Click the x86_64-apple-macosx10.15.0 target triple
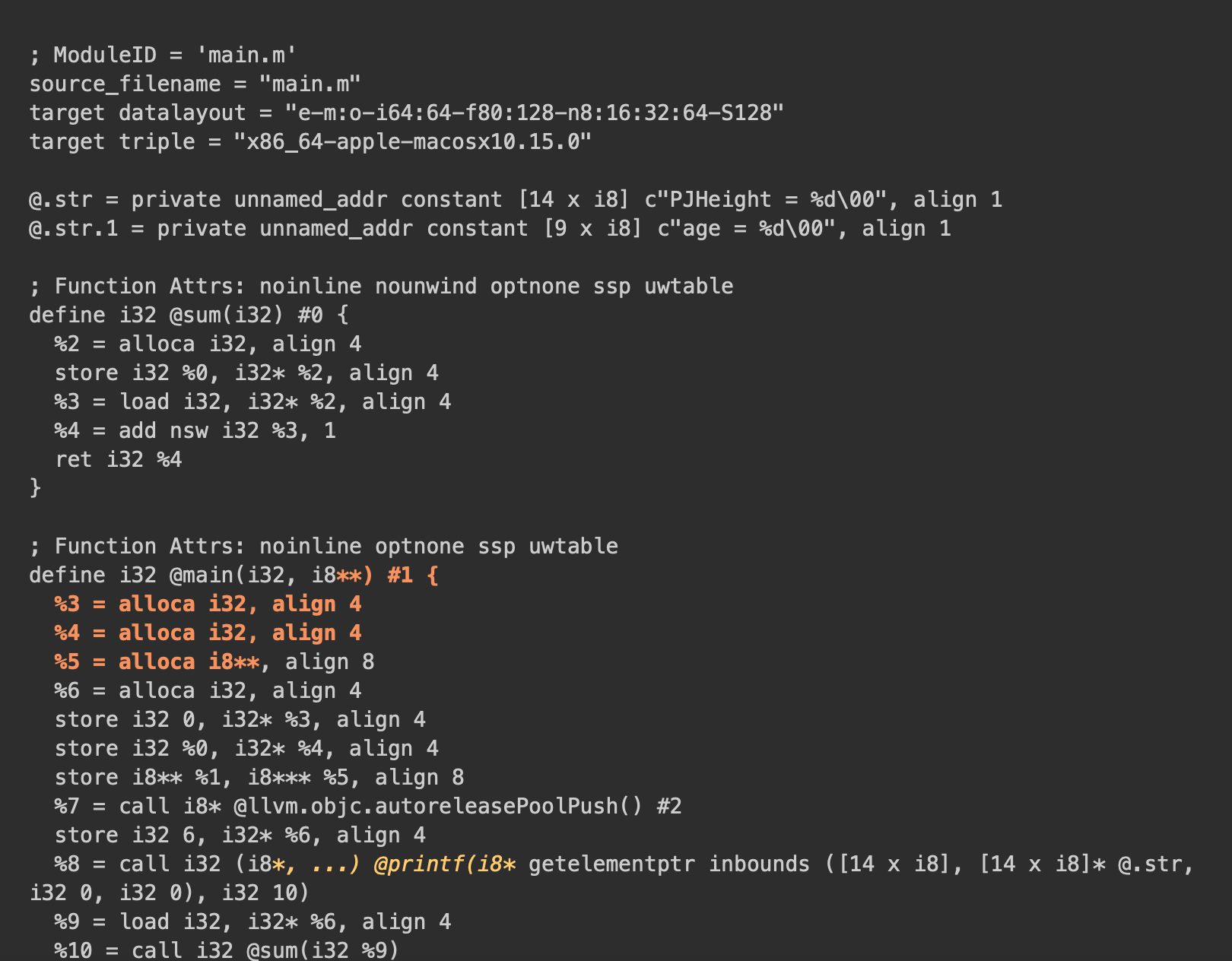The image size is (1232, 961). click(412, 141)
